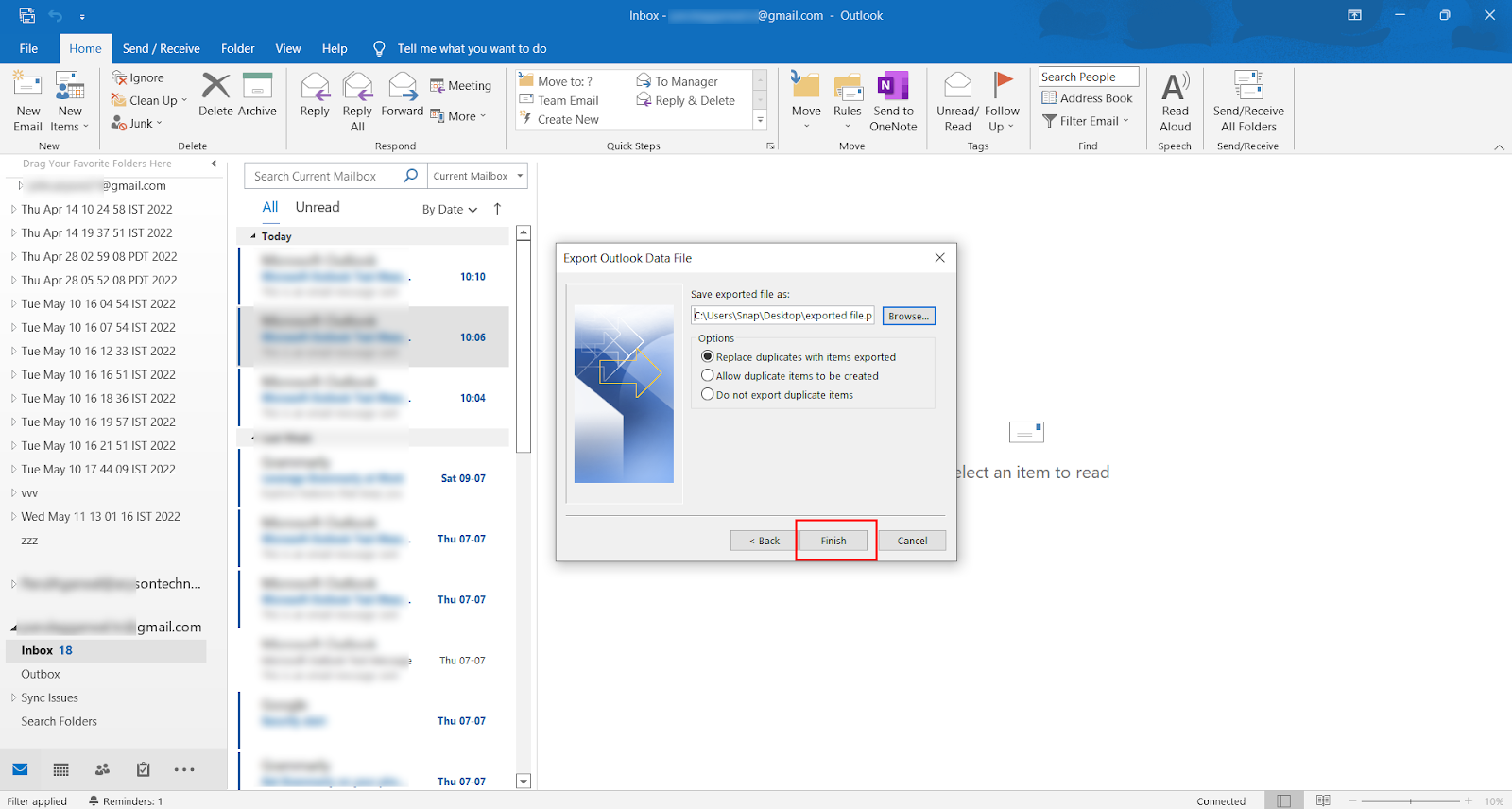Image resolution: width=1512 pixels, height=809 pixels.
Task: Click the zoom slider in status bar
Action: 1410,800
